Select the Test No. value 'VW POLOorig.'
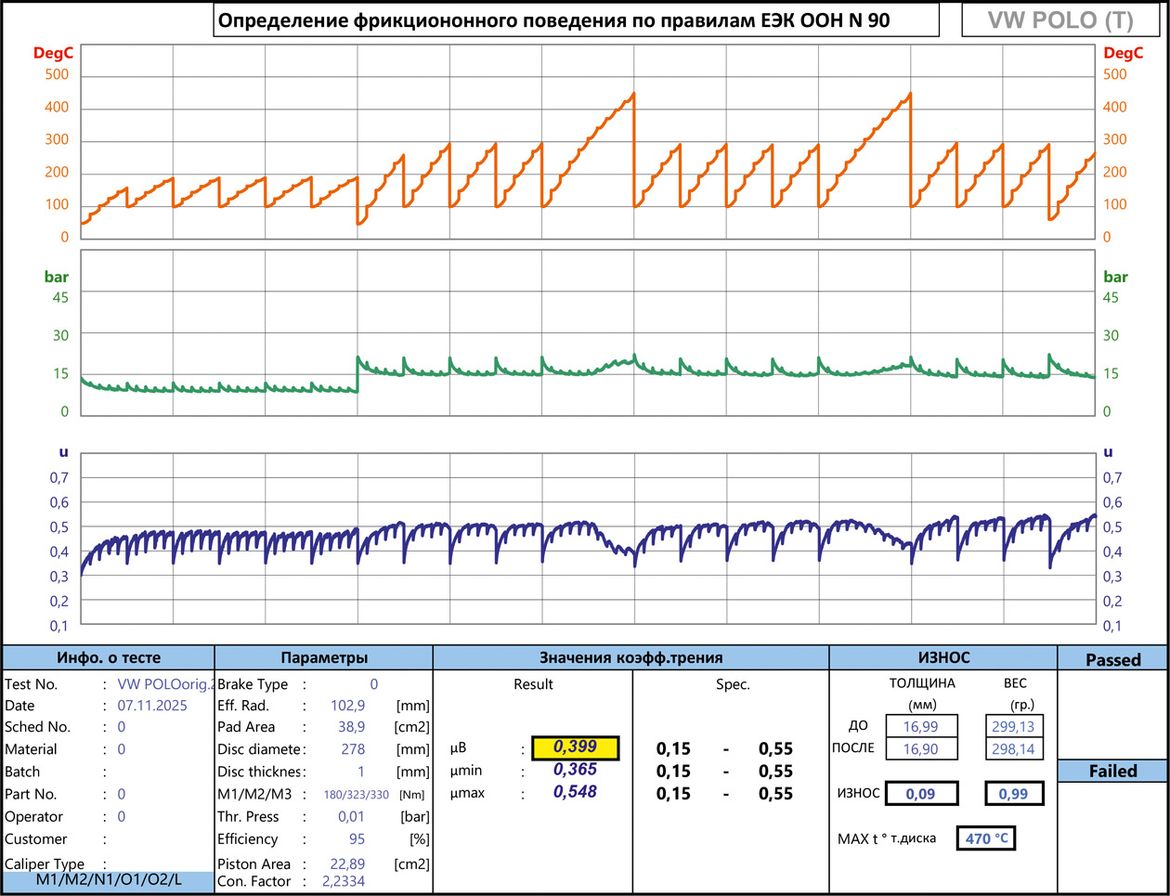 tap(166, 684)
